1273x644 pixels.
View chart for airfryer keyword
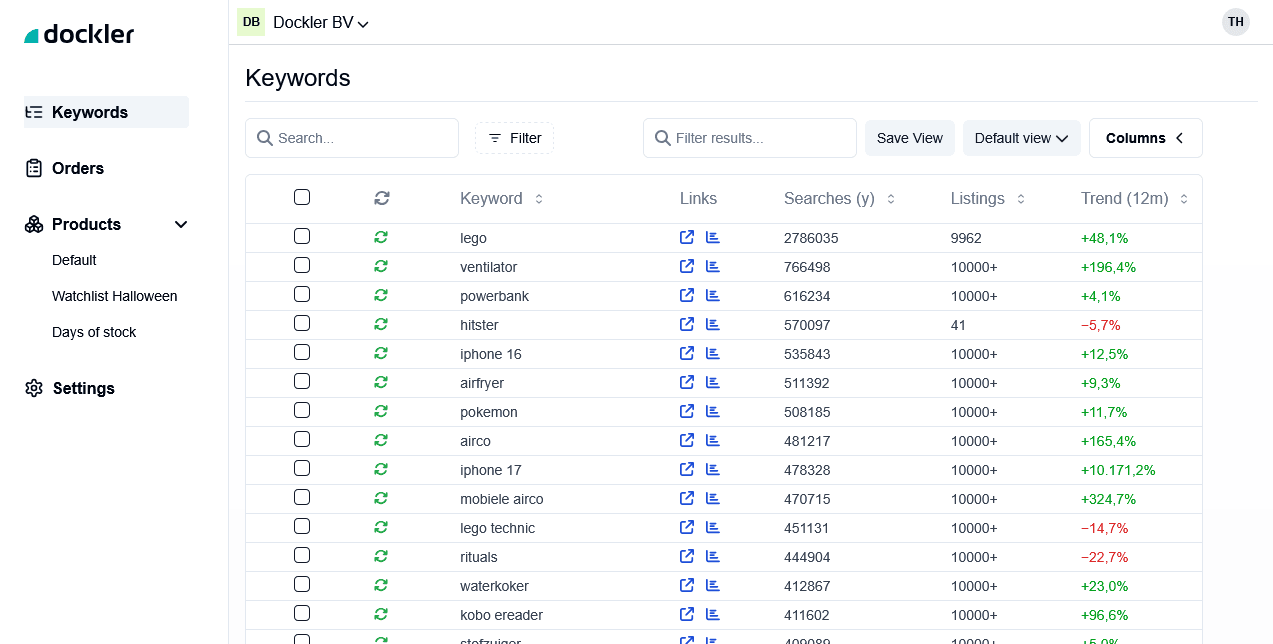pyautogui.click(x=713, y=383)
